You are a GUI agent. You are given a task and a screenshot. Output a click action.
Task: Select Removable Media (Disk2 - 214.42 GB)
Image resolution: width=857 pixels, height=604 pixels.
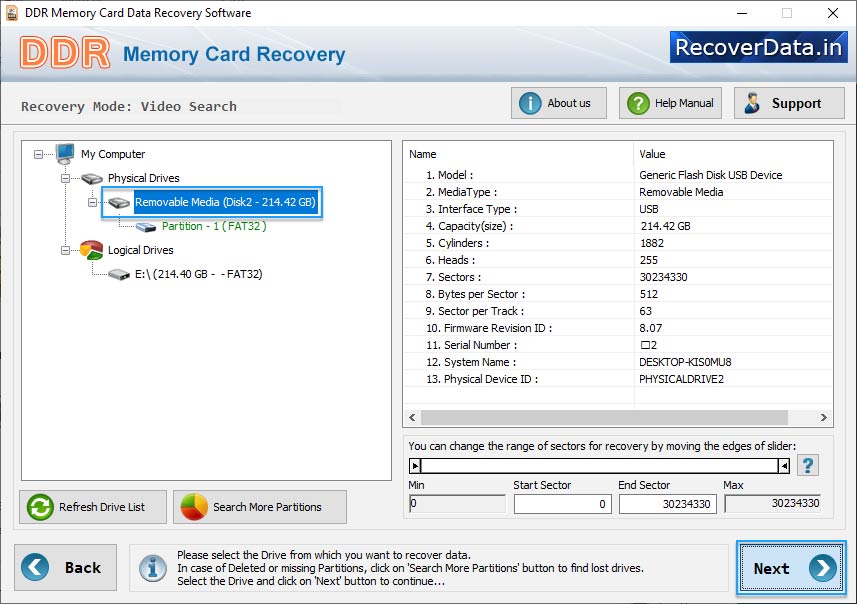(225, 202)
